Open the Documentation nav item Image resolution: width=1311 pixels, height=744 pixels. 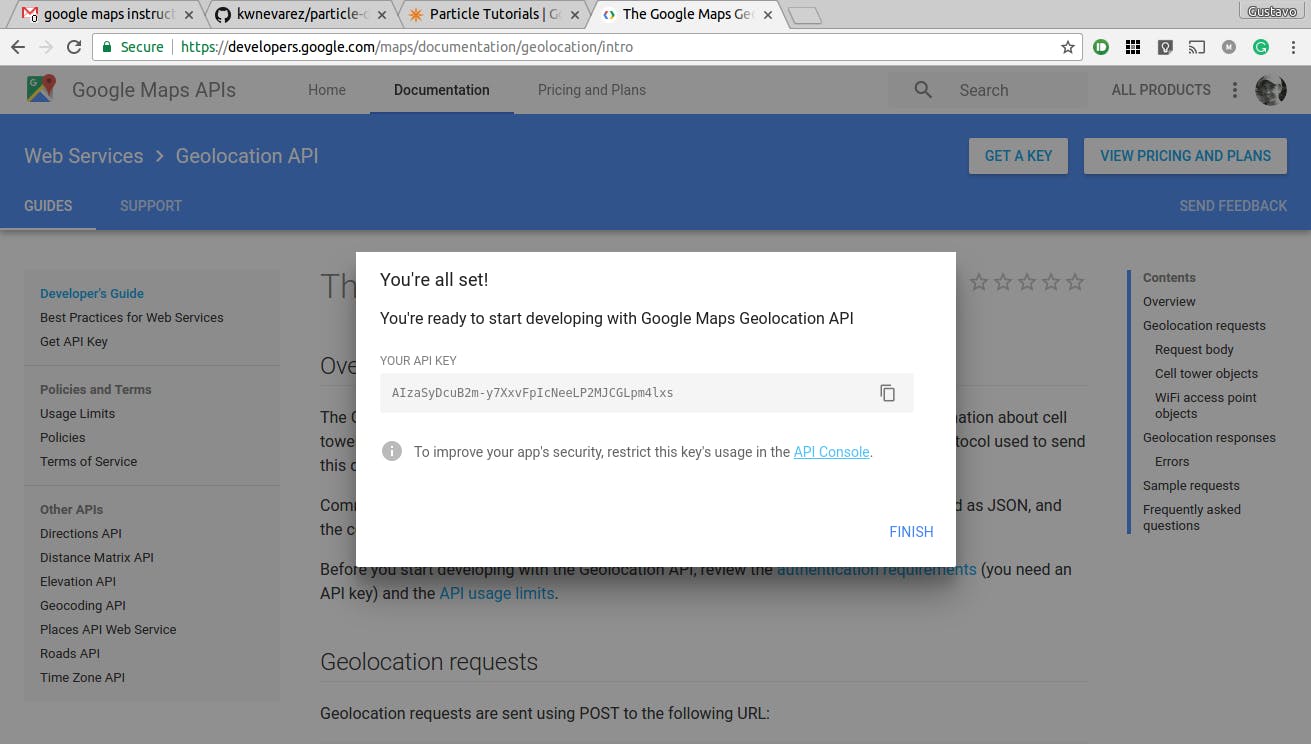click(x=442, y=90)
